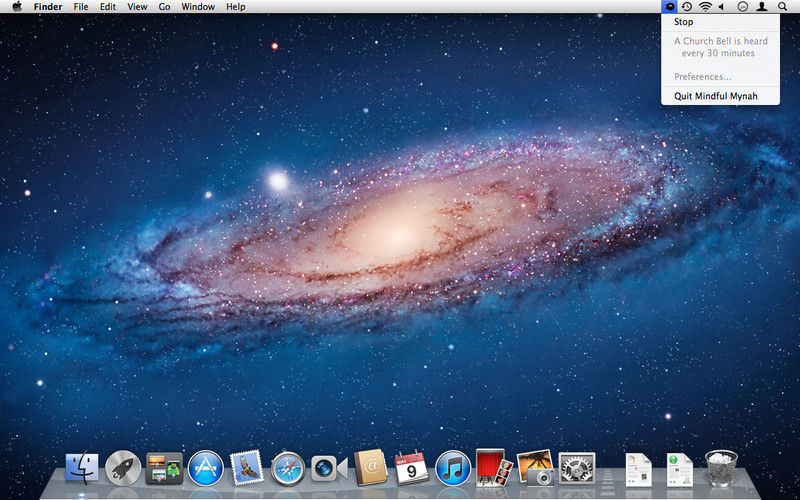Open iCal calendar showing 9
The height and width of the screenshot is (500, 800).
(412, 467)
